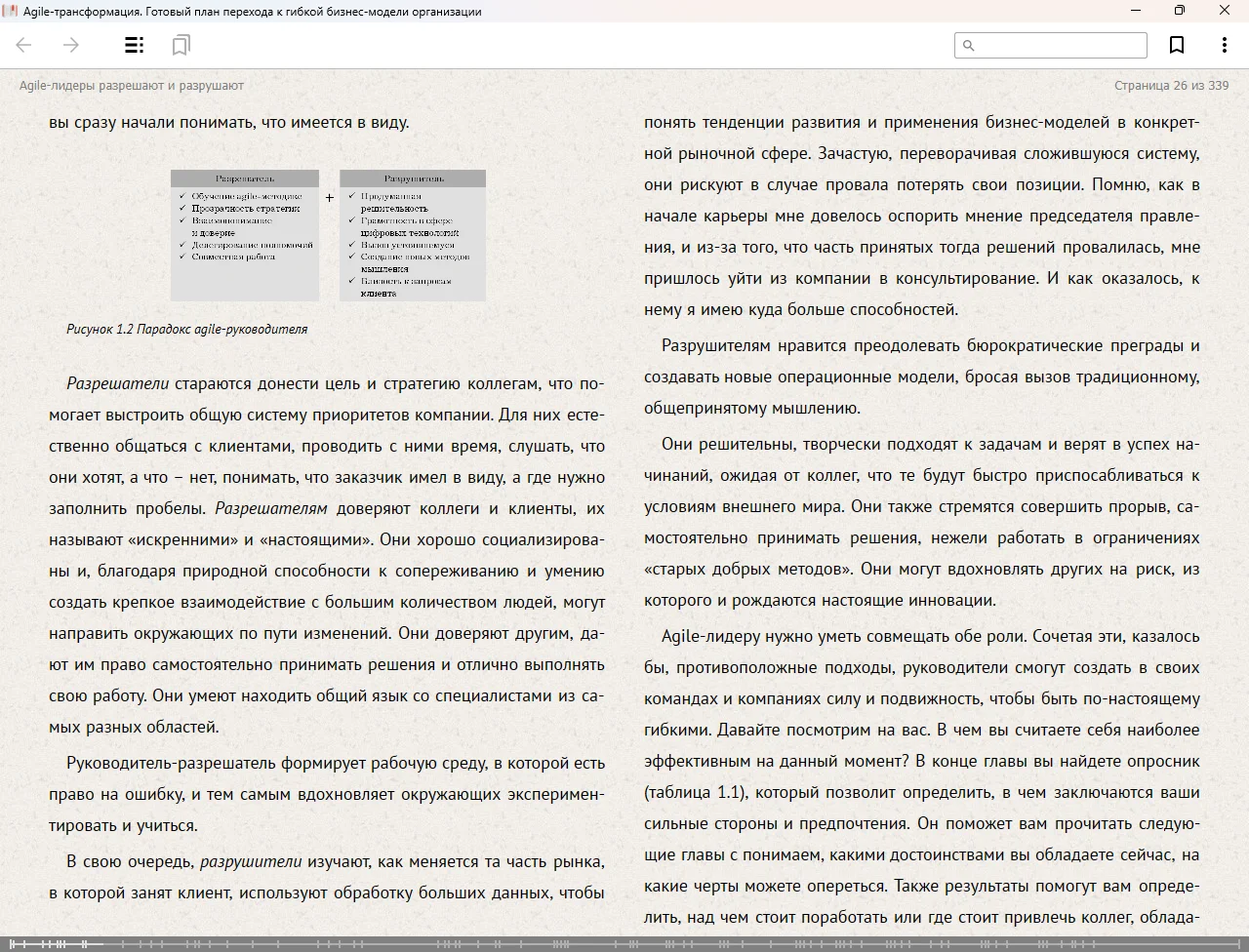Click the chapter header 'Agile-лидеры разрешают и разрушают'
Viewport: 1249px width, 952px height.
[132, 85]
